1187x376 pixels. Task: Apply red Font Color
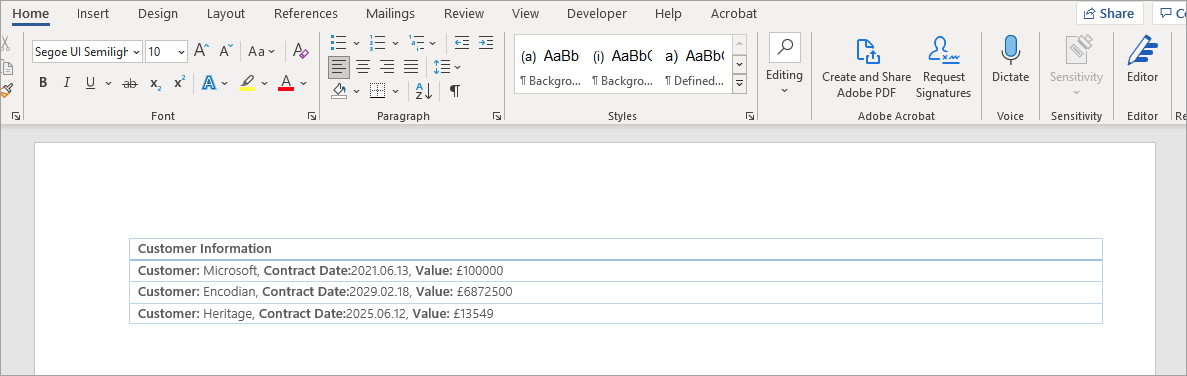[x=286, y=83]
